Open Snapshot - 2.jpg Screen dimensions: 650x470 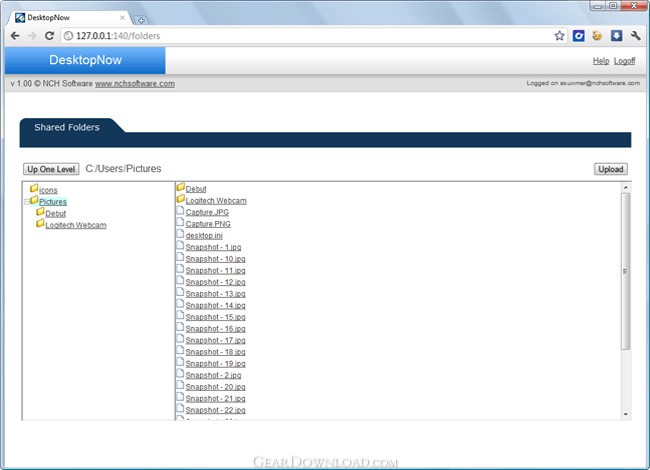213,375
